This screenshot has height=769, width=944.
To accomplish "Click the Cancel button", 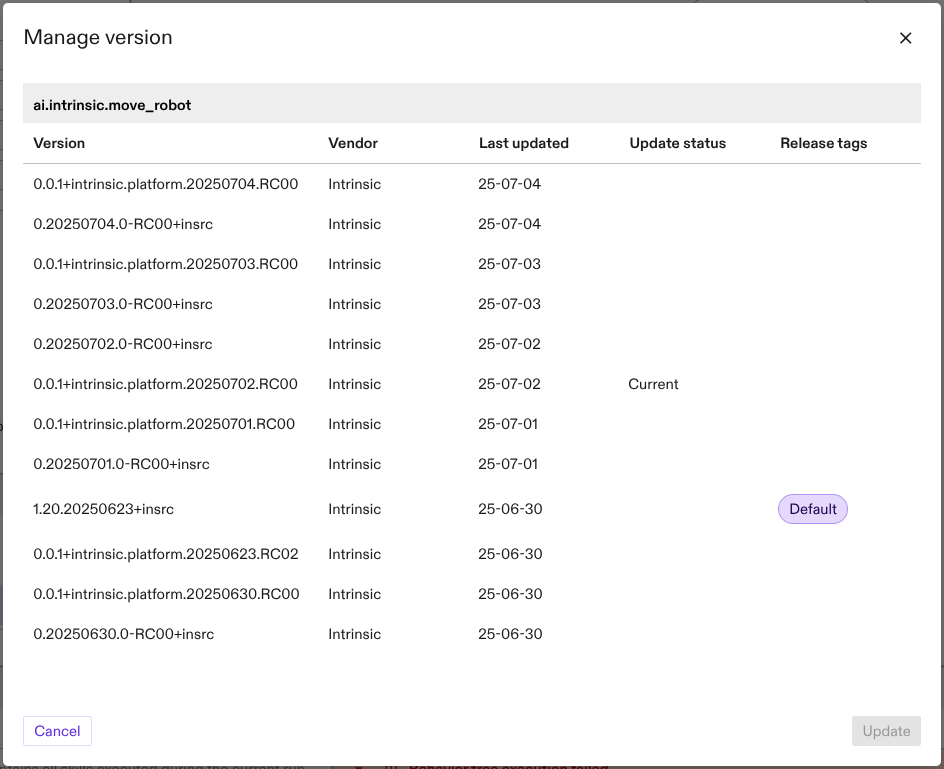I will click(57, 731).
